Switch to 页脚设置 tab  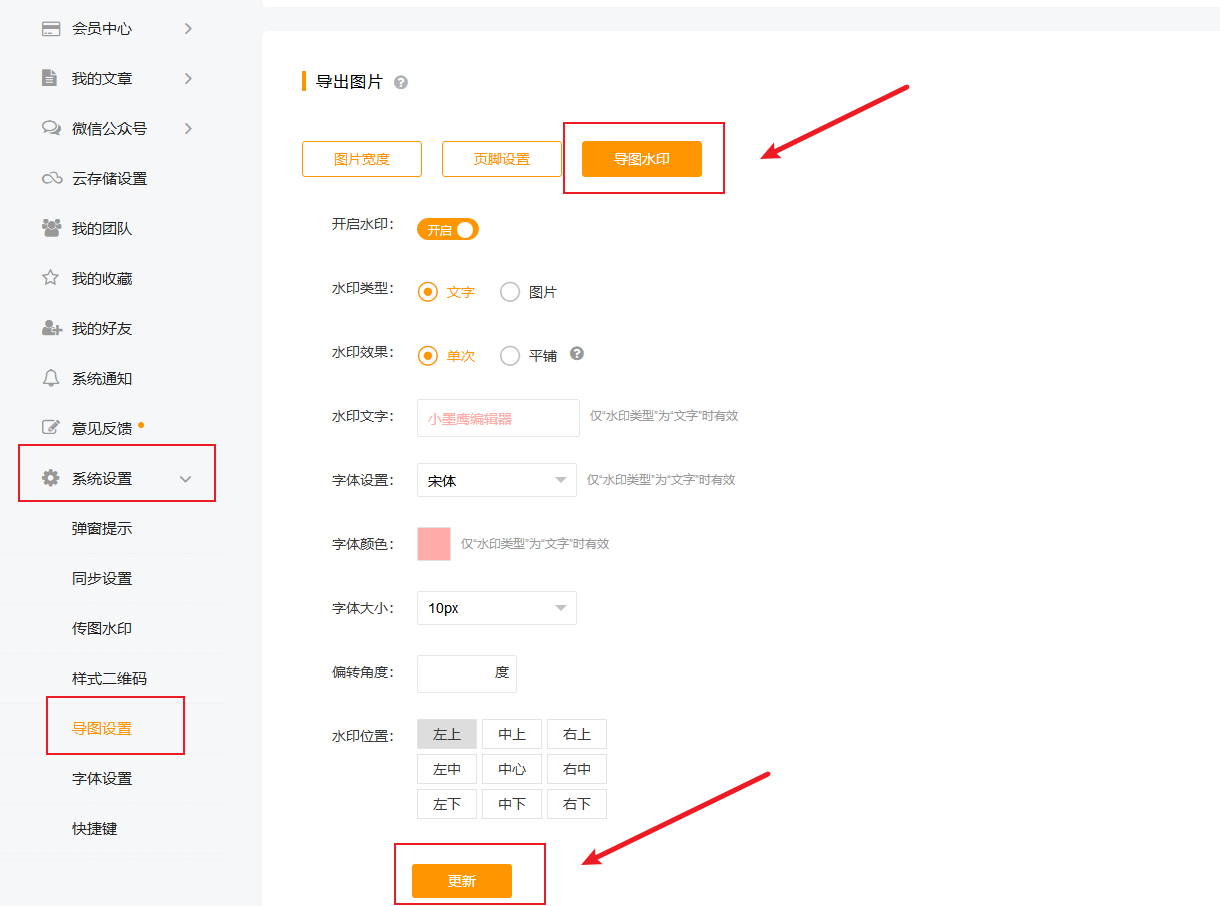coord(502,159)
